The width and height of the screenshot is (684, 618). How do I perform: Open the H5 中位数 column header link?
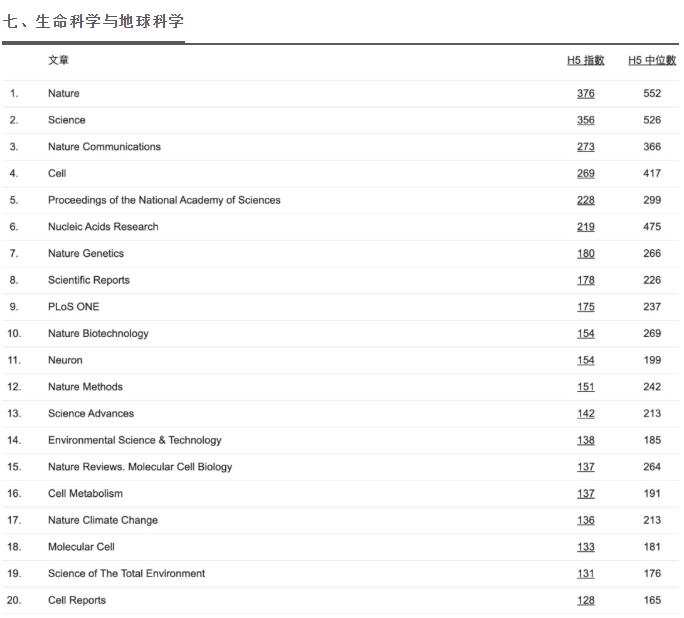pyautogui.click(x=652, y=60)
